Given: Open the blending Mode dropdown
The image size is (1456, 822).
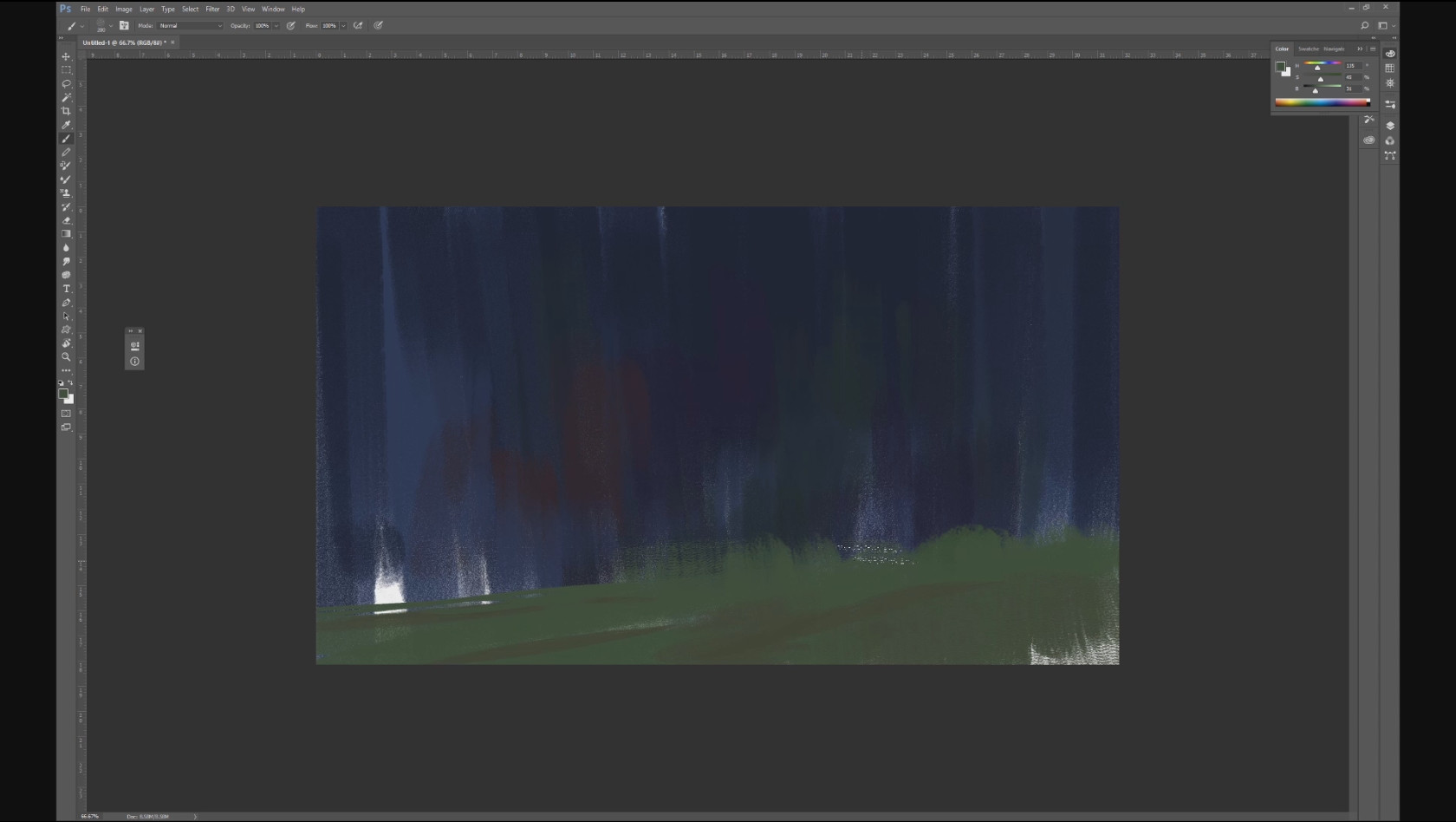Looking at the screenshot, I should [191, 26].
